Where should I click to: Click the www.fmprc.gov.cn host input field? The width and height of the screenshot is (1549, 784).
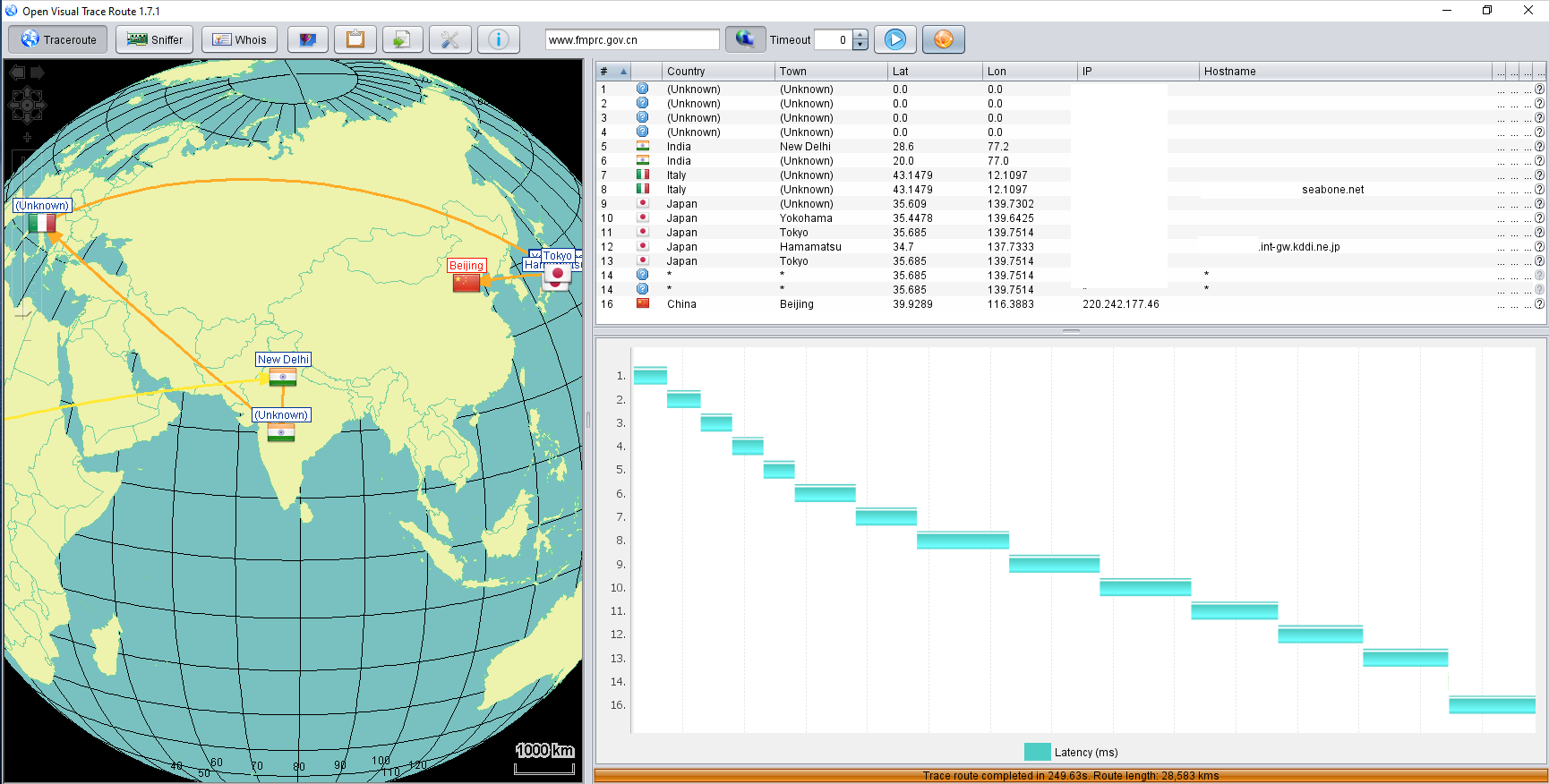(x=631, y=39)
